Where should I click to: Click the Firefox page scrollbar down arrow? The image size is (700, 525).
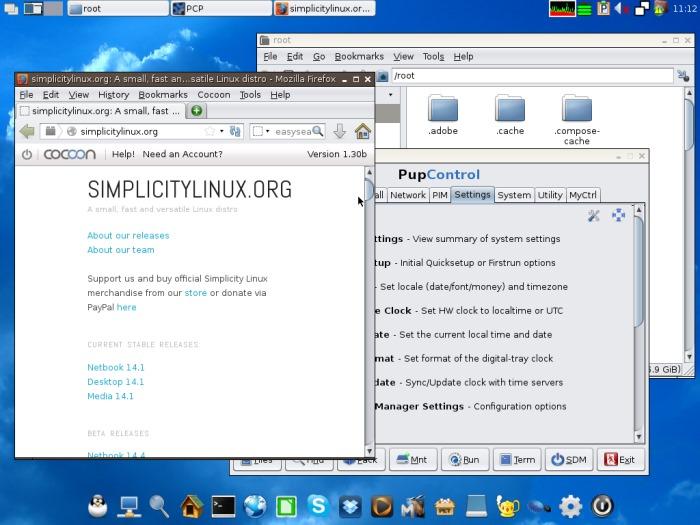point(369,451)
